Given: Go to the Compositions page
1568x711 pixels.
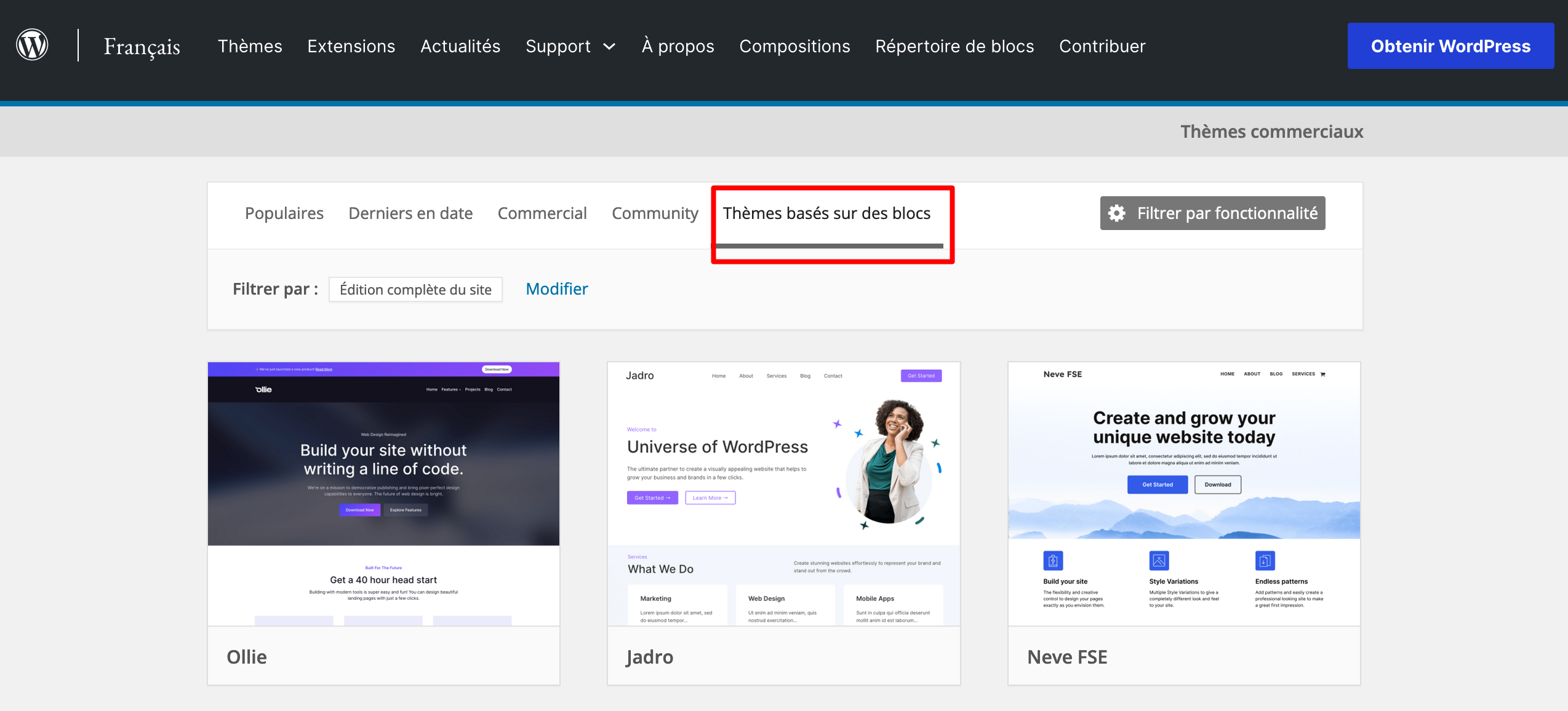Looking at the screenshot, I should [794, 46].
